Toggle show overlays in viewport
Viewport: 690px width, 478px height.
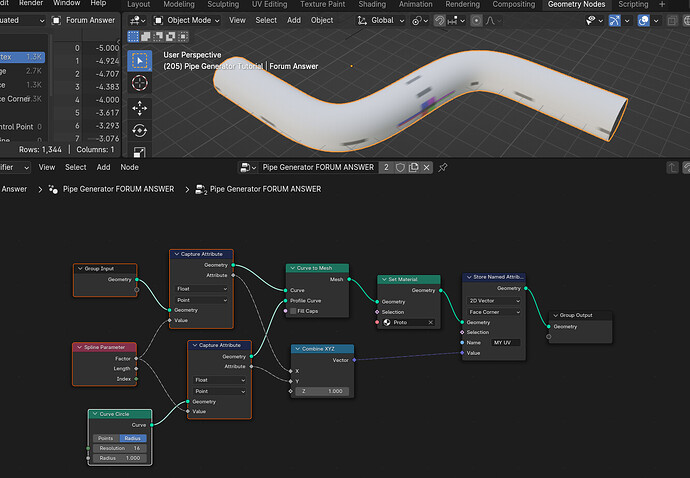click(x=643, y=20)
